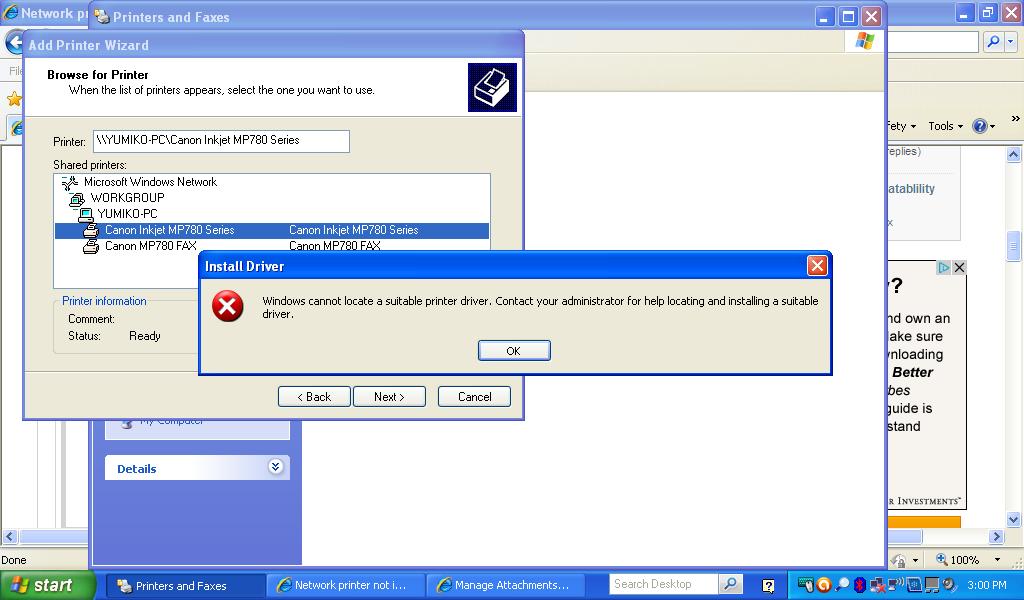Screen dimensions: 1024x600
Task: Click the vertical scrollbar up arrow in Internet Explorer
Action: [x=1014, y=155]
